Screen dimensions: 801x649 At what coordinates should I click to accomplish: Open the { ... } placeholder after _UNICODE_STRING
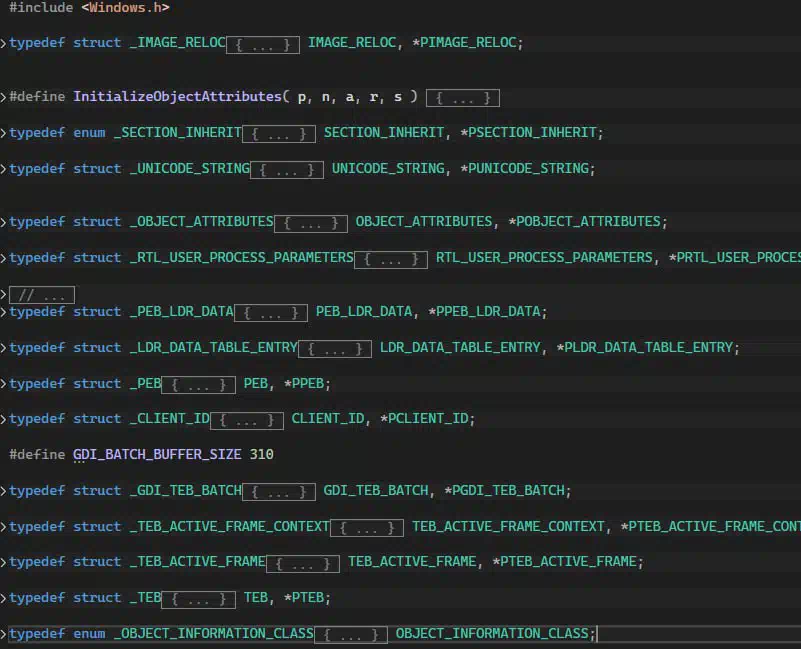click(287, 170)
